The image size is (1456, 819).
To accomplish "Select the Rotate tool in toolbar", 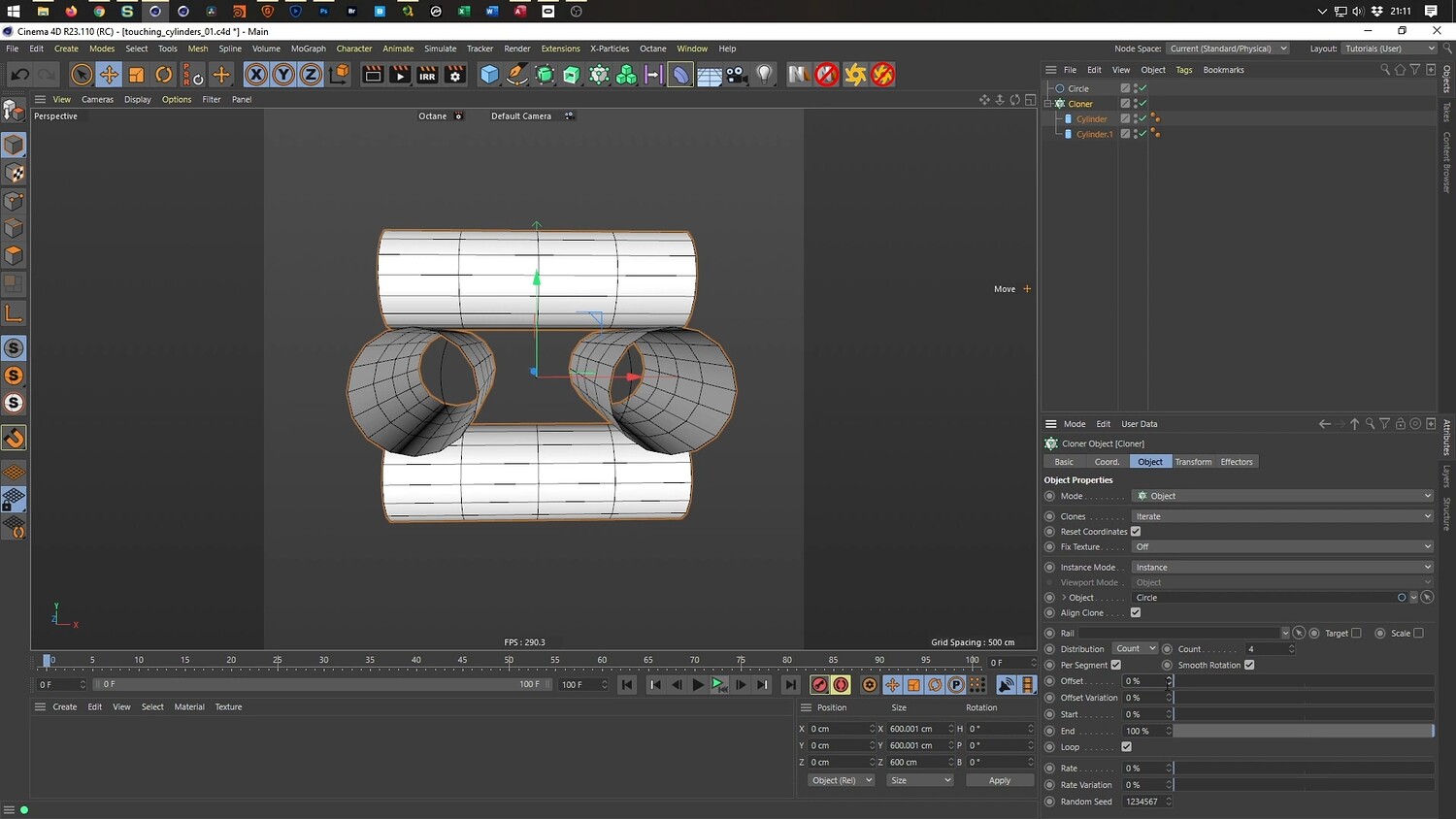I will click(164, 75).
